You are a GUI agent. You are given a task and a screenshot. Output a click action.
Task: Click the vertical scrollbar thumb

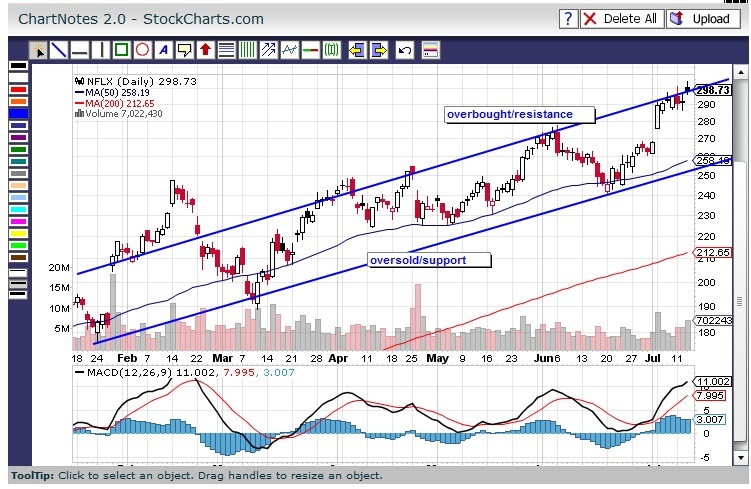740,302
